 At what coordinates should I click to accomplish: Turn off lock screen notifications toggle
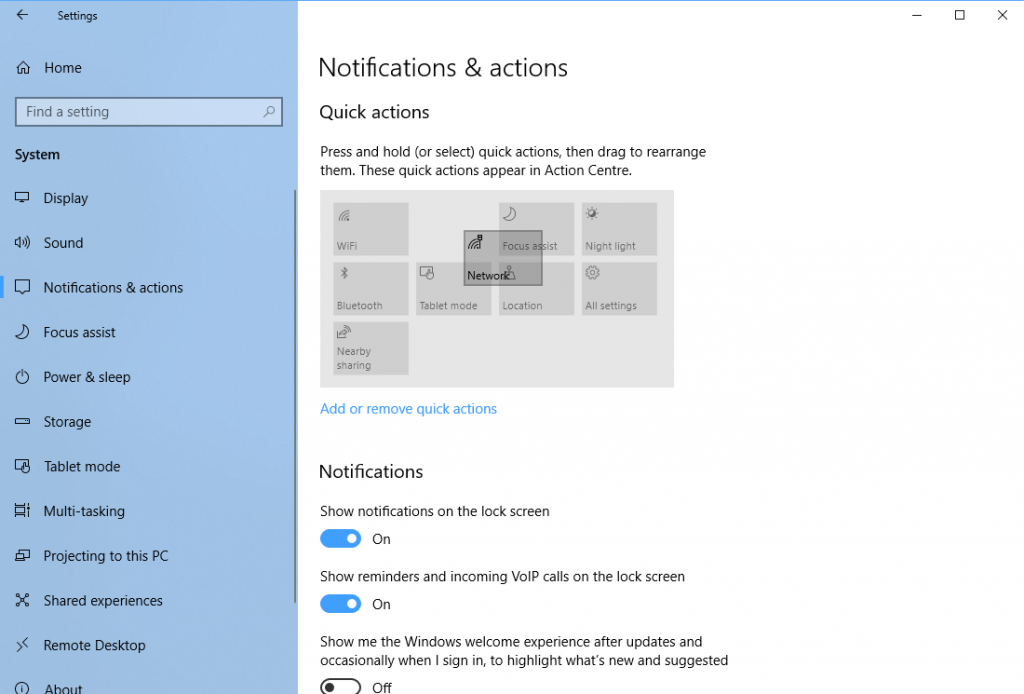[340, 539]
